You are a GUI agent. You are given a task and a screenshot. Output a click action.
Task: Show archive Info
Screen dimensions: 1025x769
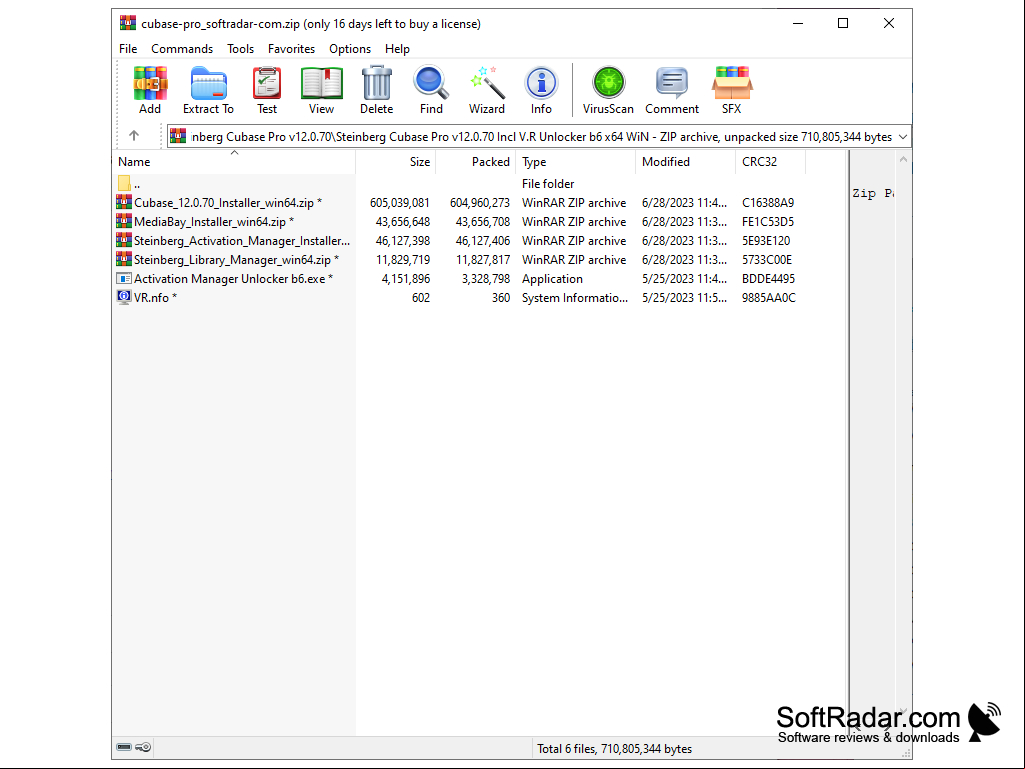(541, 83)
